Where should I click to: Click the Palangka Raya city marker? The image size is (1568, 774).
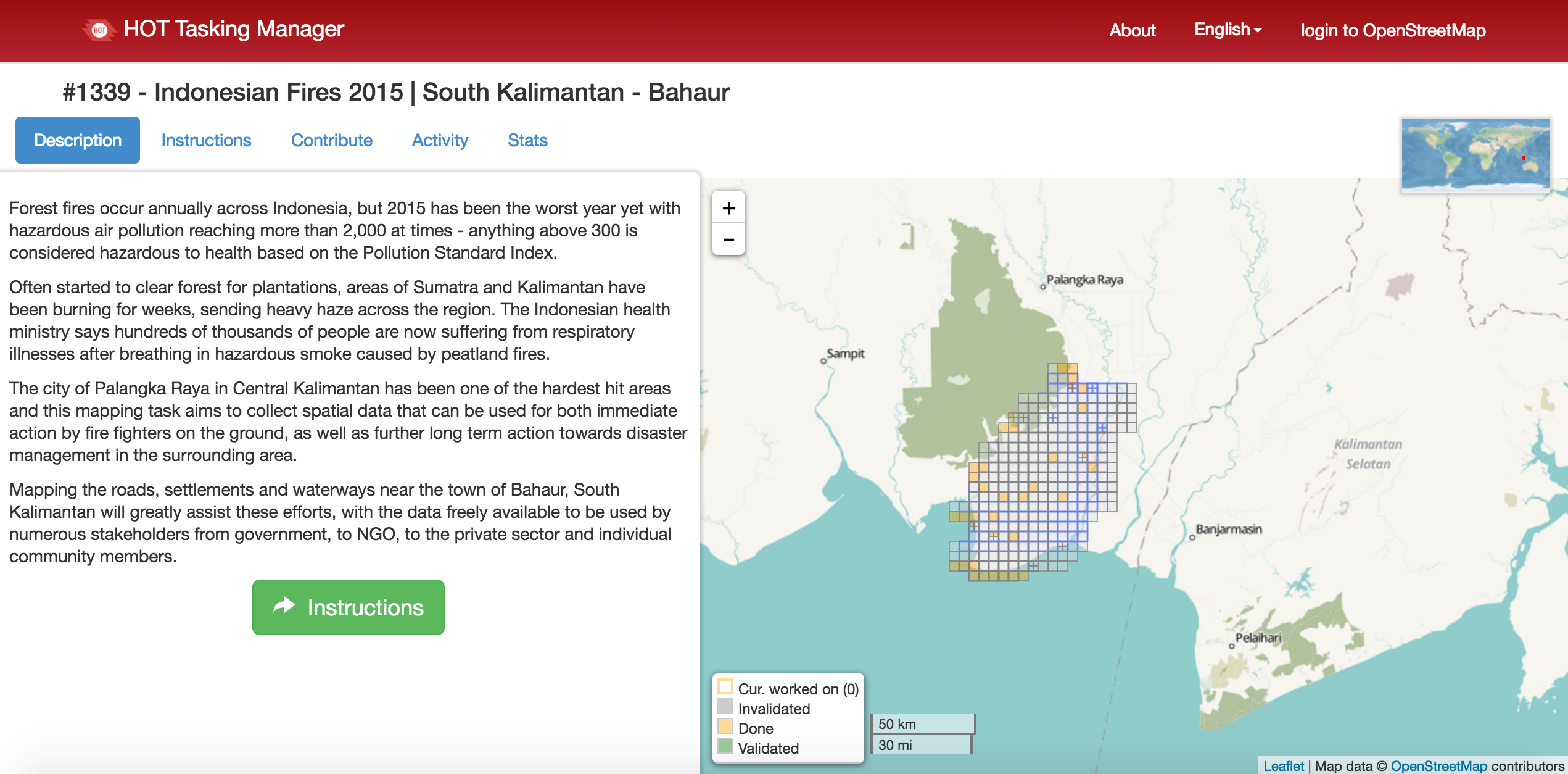1043,286
